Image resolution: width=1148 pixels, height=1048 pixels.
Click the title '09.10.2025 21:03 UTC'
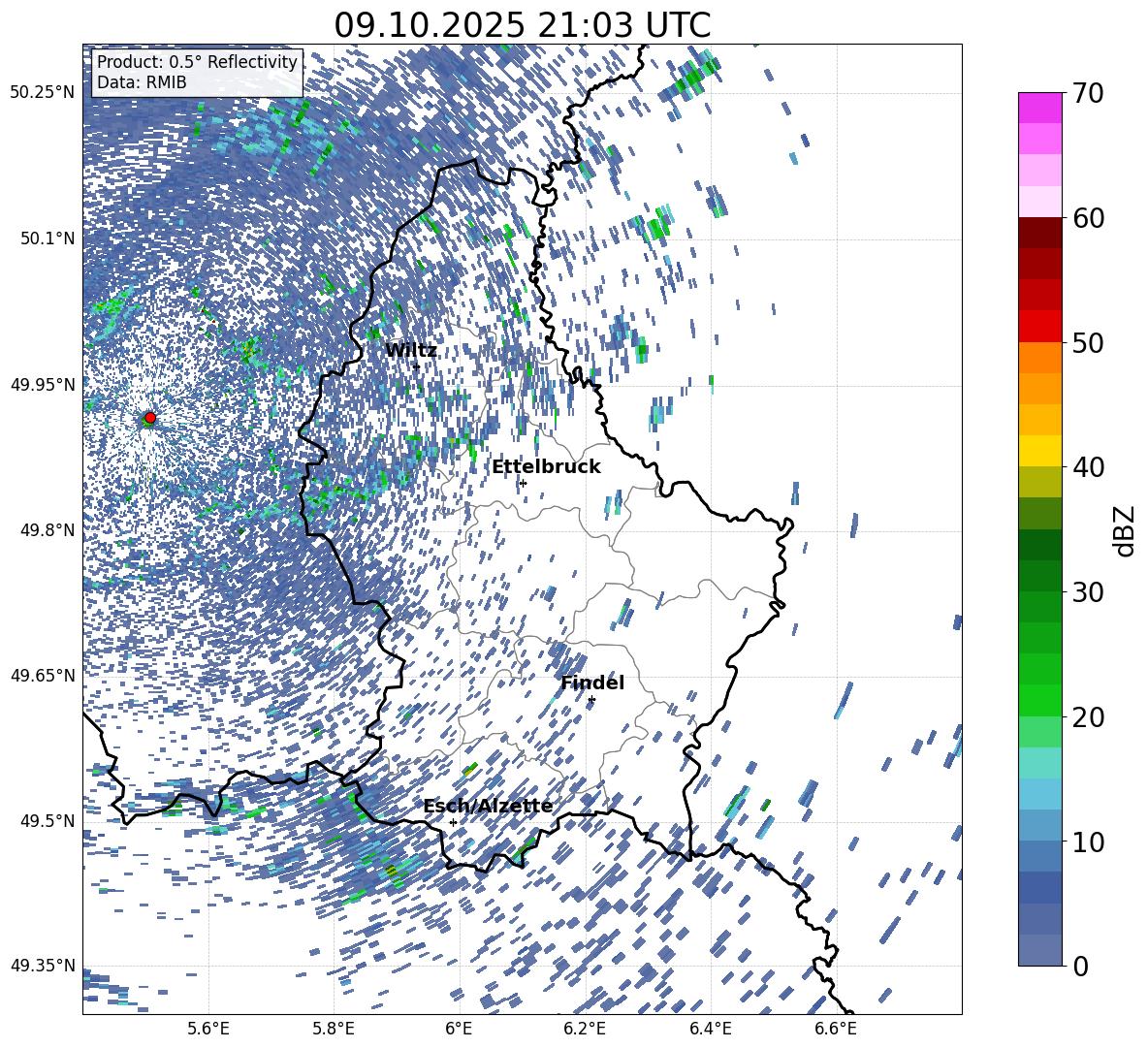click(522, 25)
